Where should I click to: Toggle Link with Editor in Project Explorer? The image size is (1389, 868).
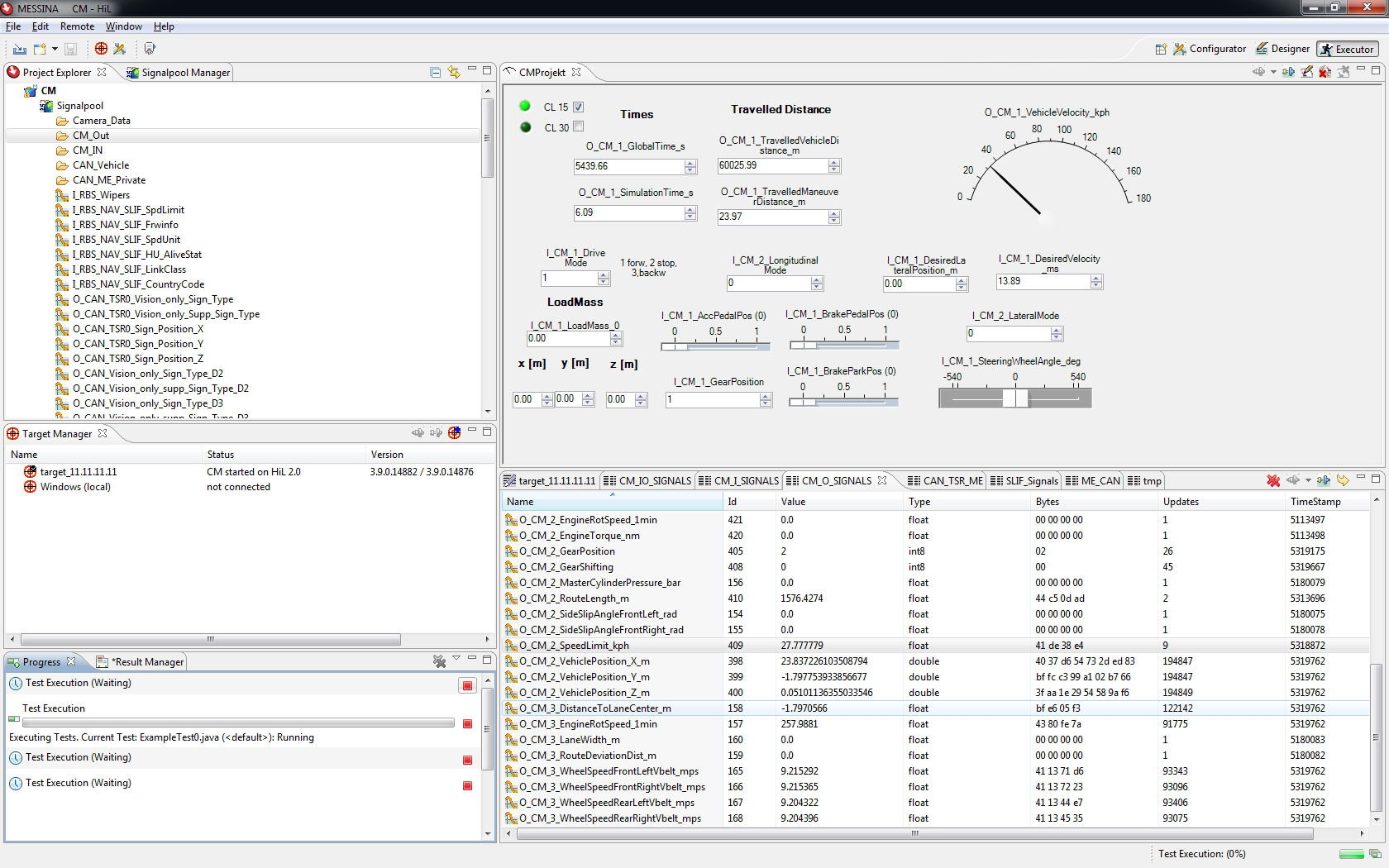(454, 73)
